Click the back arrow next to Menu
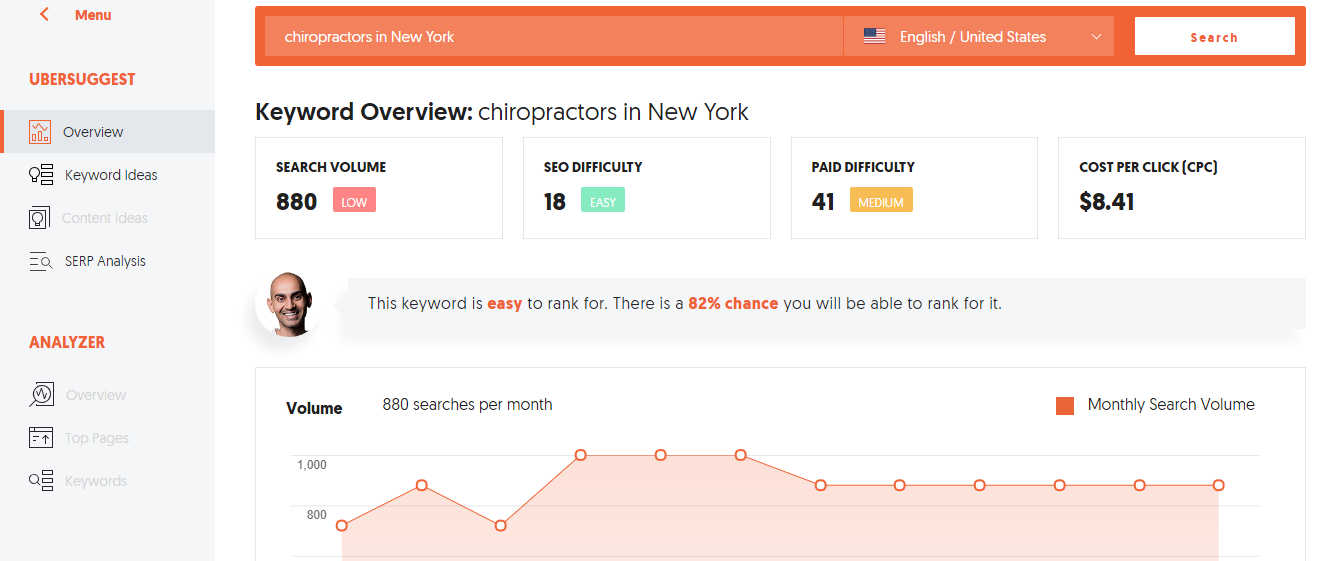1317x561 pixels. [x=44, y=15]
